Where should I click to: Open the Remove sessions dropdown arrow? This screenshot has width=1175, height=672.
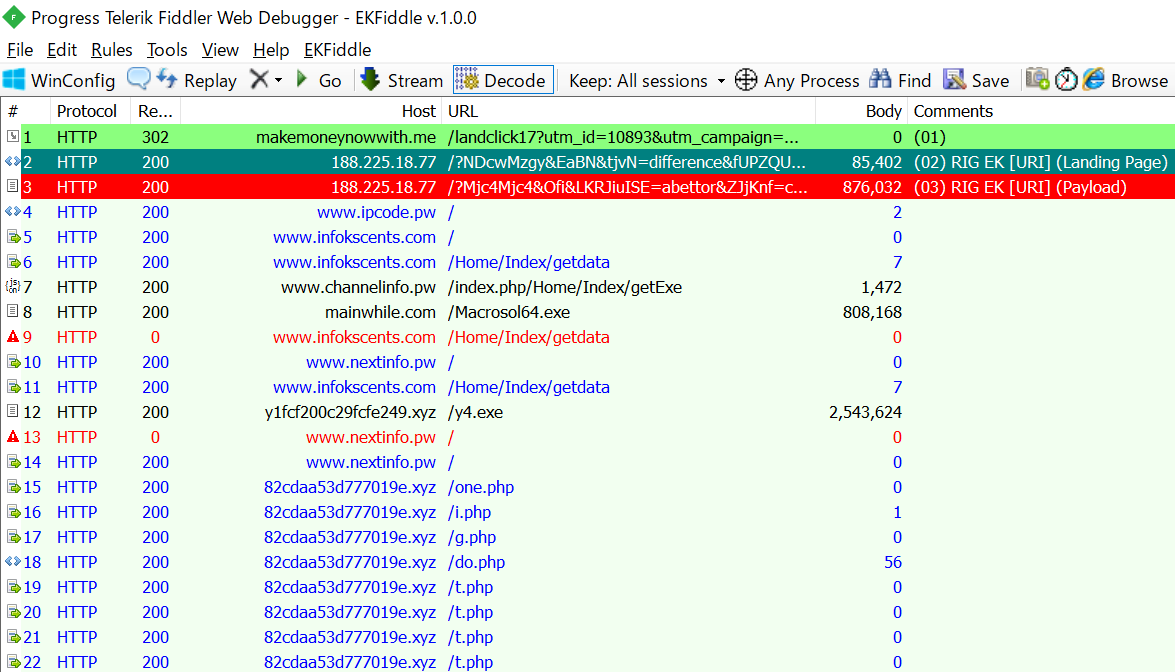coord(278,80)
